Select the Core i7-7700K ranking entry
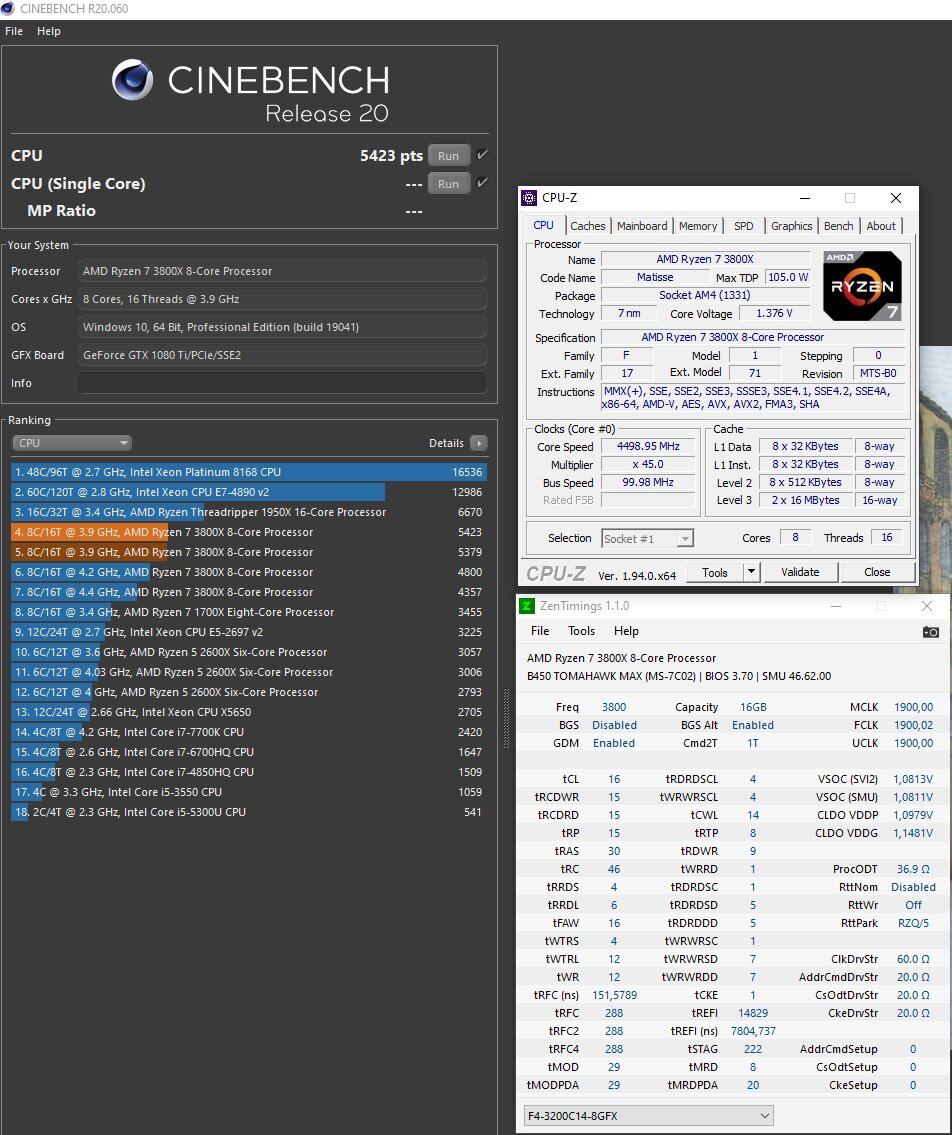 (249, 732)
